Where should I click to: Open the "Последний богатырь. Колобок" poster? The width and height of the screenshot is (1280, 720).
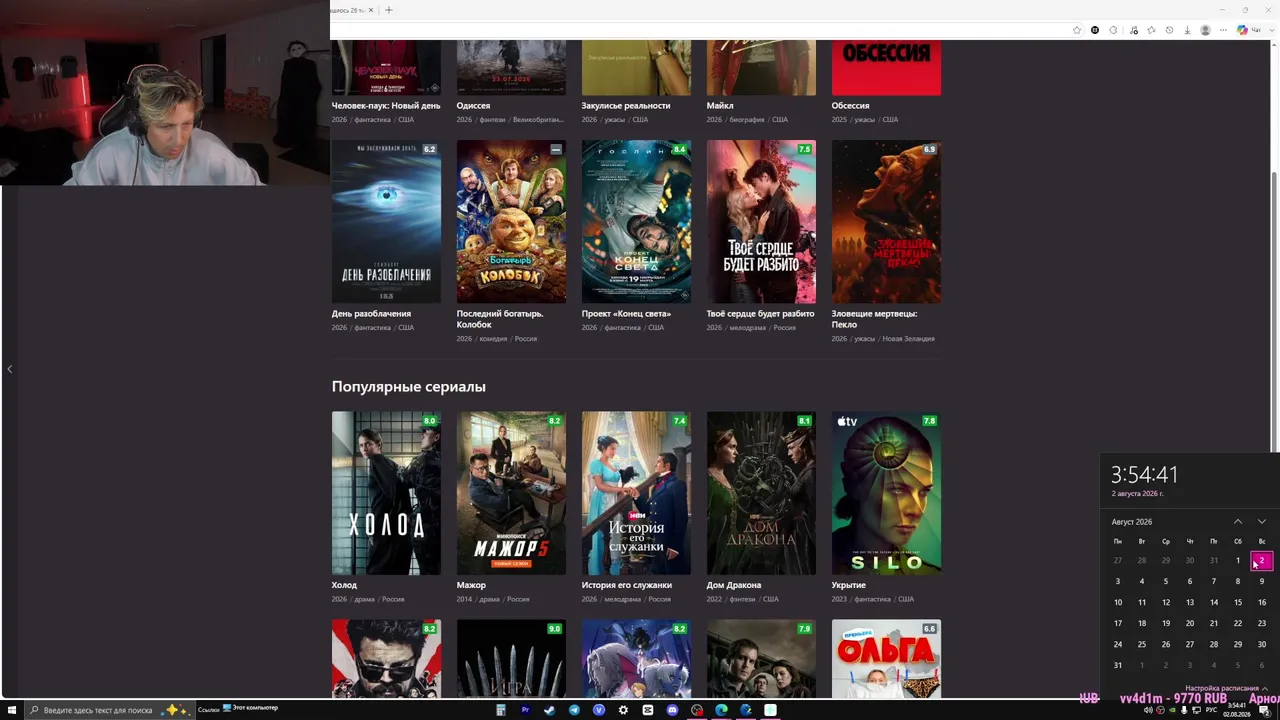(x=511, y=222)
